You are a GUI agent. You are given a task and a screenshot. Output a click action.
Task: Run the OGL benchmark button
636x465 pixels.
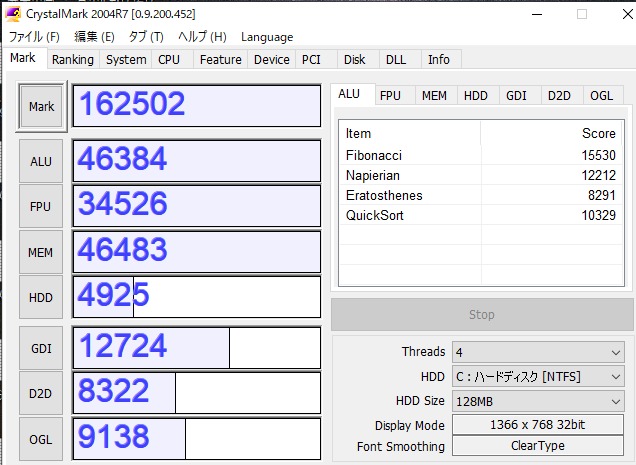coord(41,439)
